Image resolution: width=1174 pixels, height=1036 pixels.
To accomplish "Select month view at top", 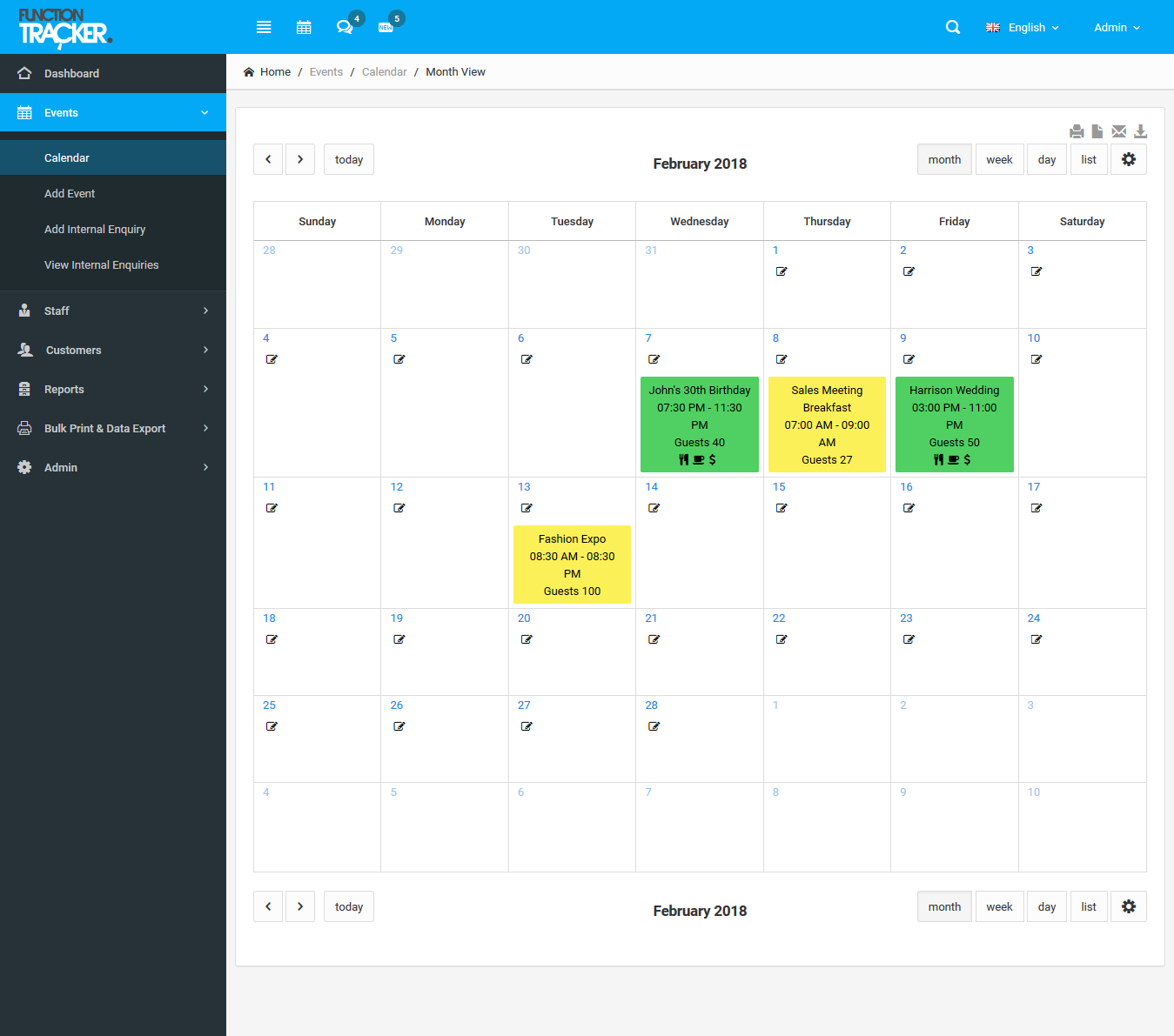I will [x=944, y=159].
